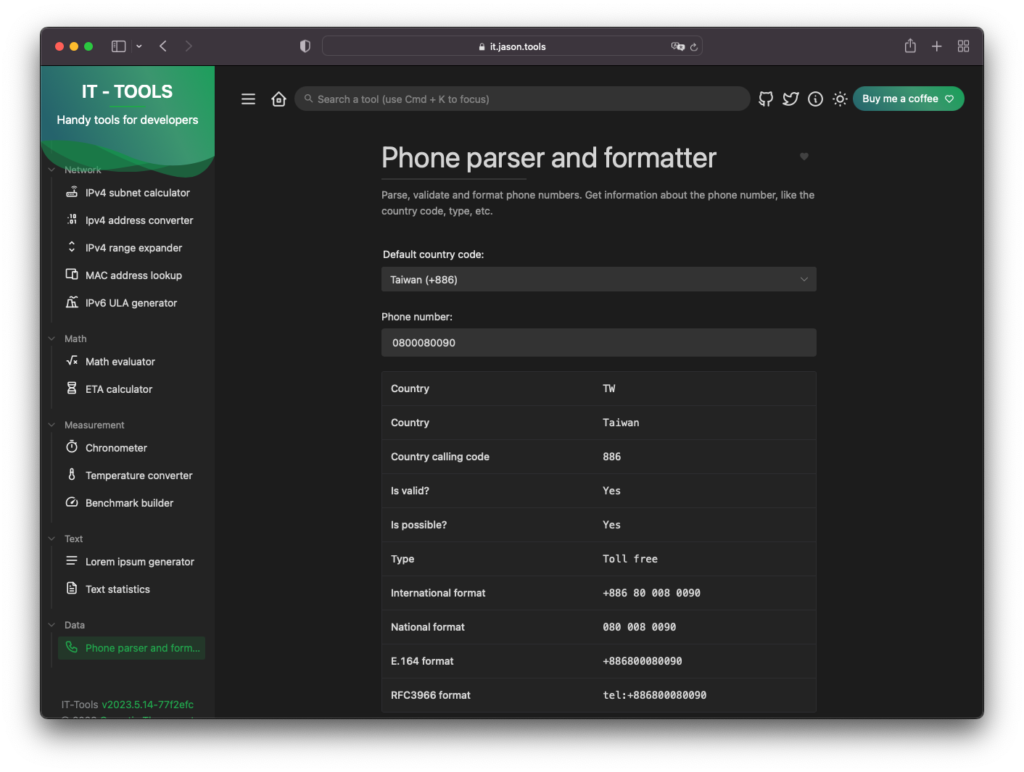Open a new Safari tab

tap(936, 46)
